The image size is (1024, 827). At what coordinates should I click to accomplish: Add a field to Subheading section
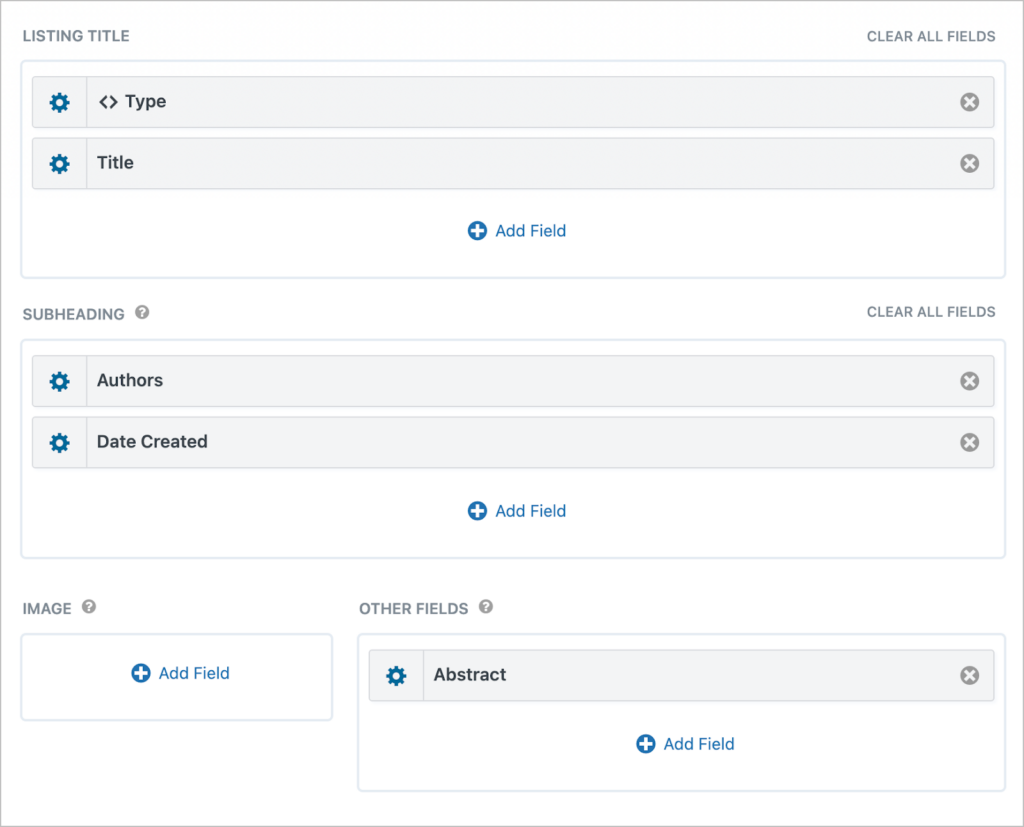tap(517, 511)
